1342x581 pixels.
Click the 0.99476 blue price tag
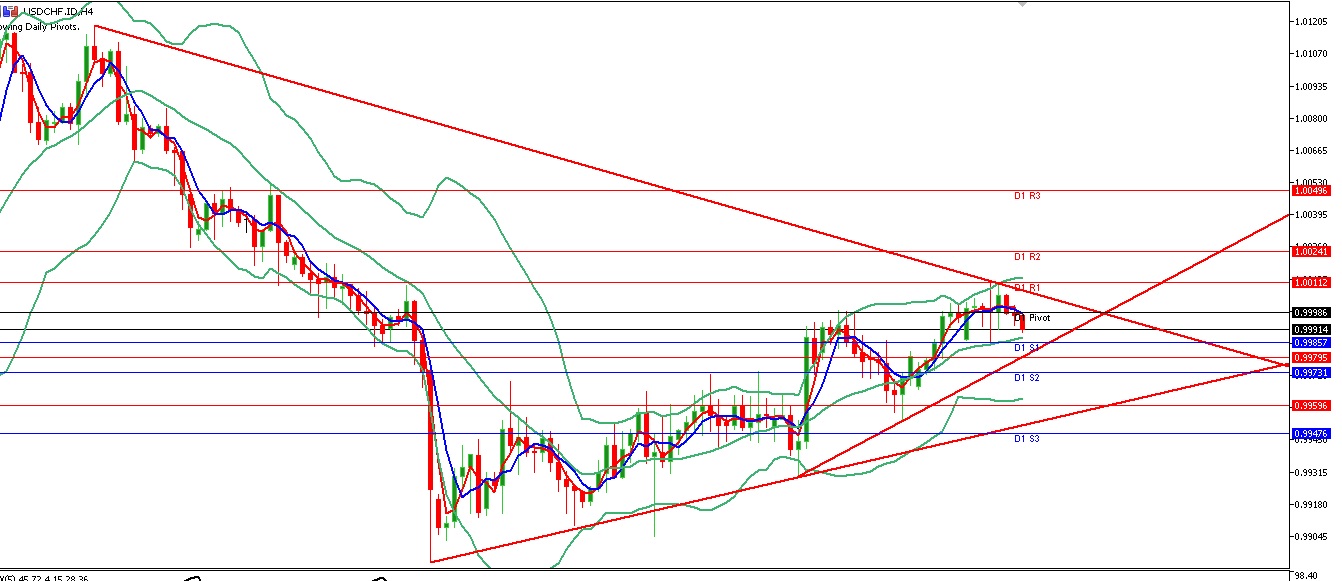[x=1309, y=433]
